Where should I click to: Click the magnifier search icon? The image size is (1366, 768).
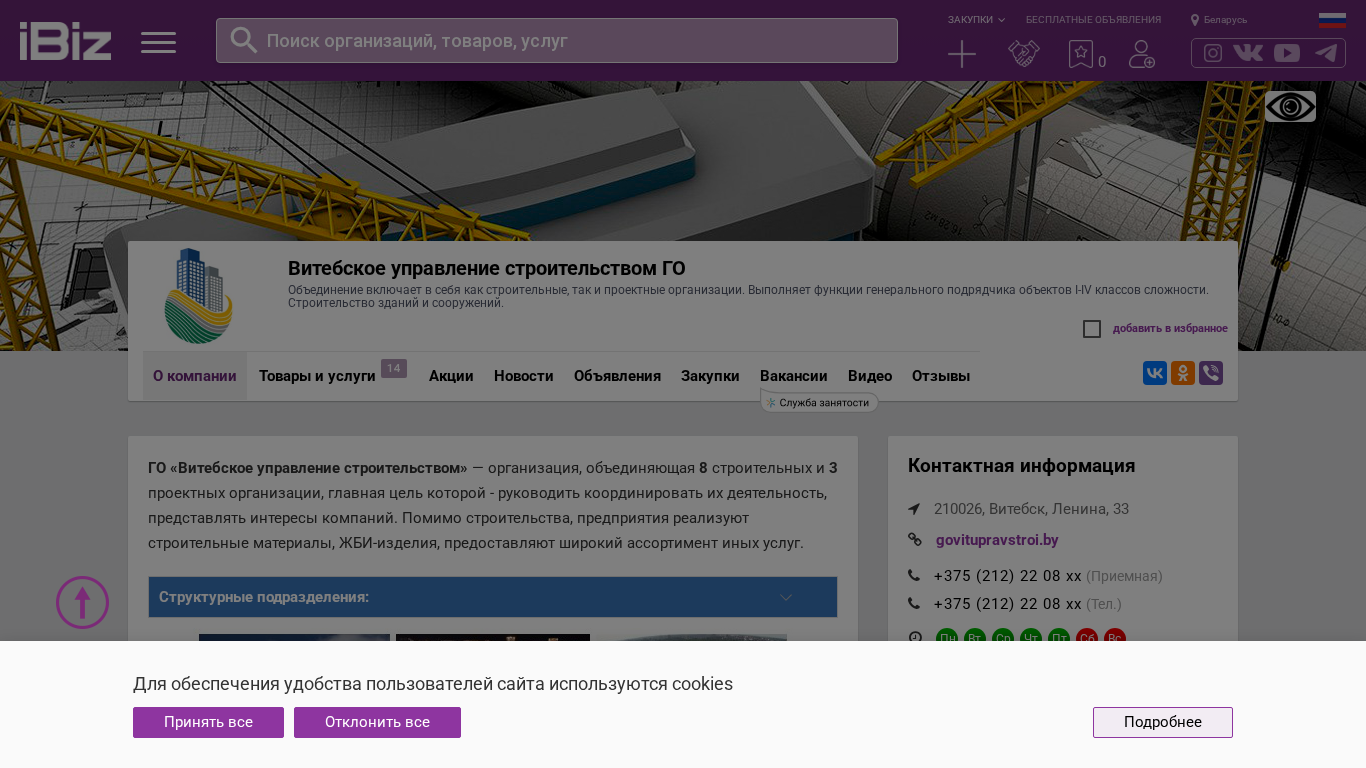point(244,40)
